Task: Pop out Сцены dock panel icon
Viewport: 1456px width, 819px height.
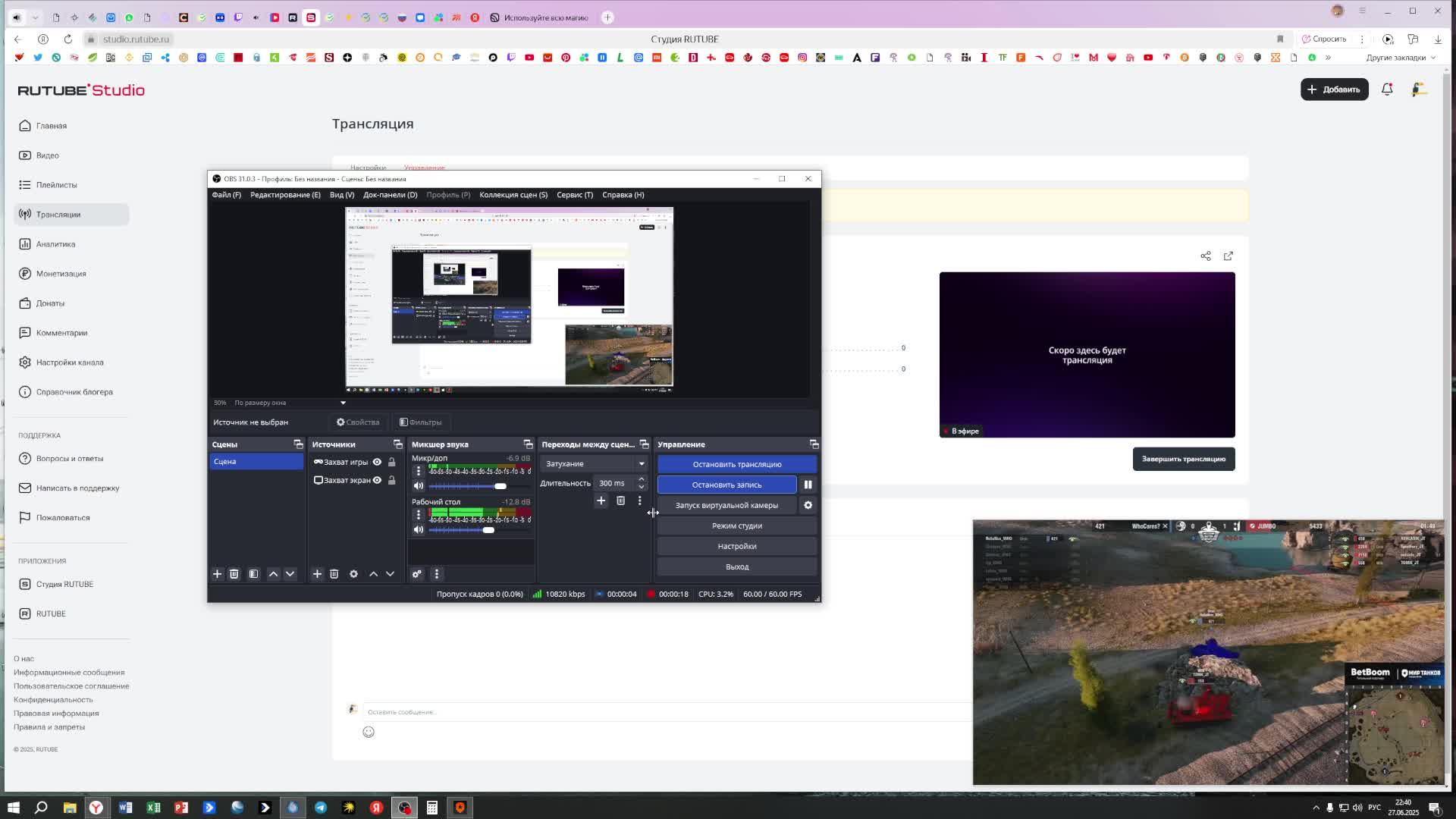Action: click(x=298, y=444)
